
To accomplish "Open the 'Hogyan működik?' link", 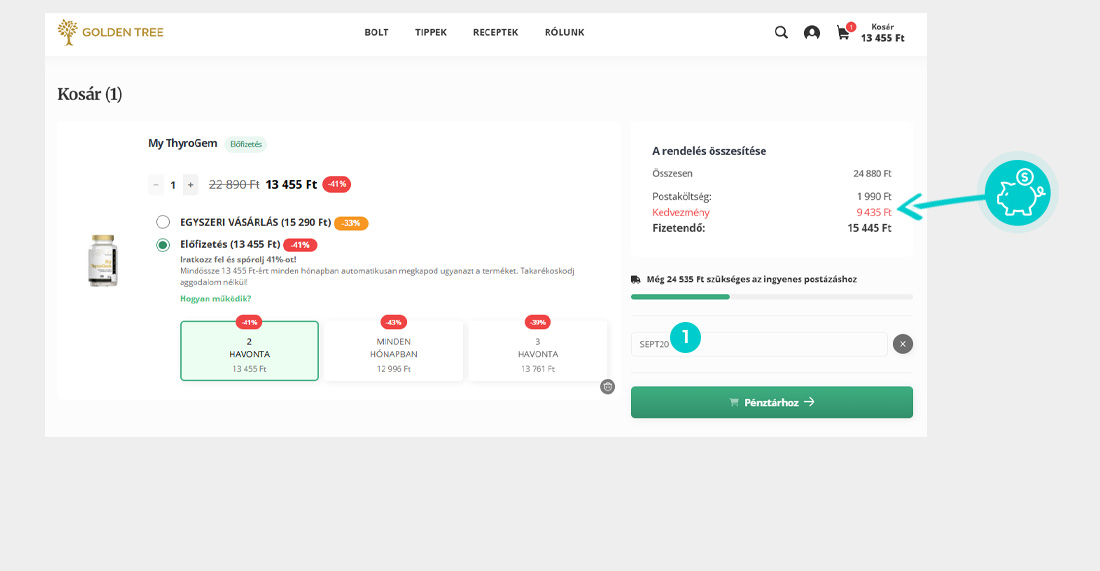I will pyautogui.click(x=216, y=299).
